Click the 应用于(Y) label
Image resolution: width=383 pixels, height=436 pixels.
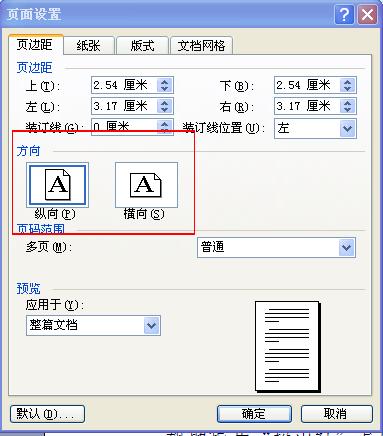click(55, 305)
